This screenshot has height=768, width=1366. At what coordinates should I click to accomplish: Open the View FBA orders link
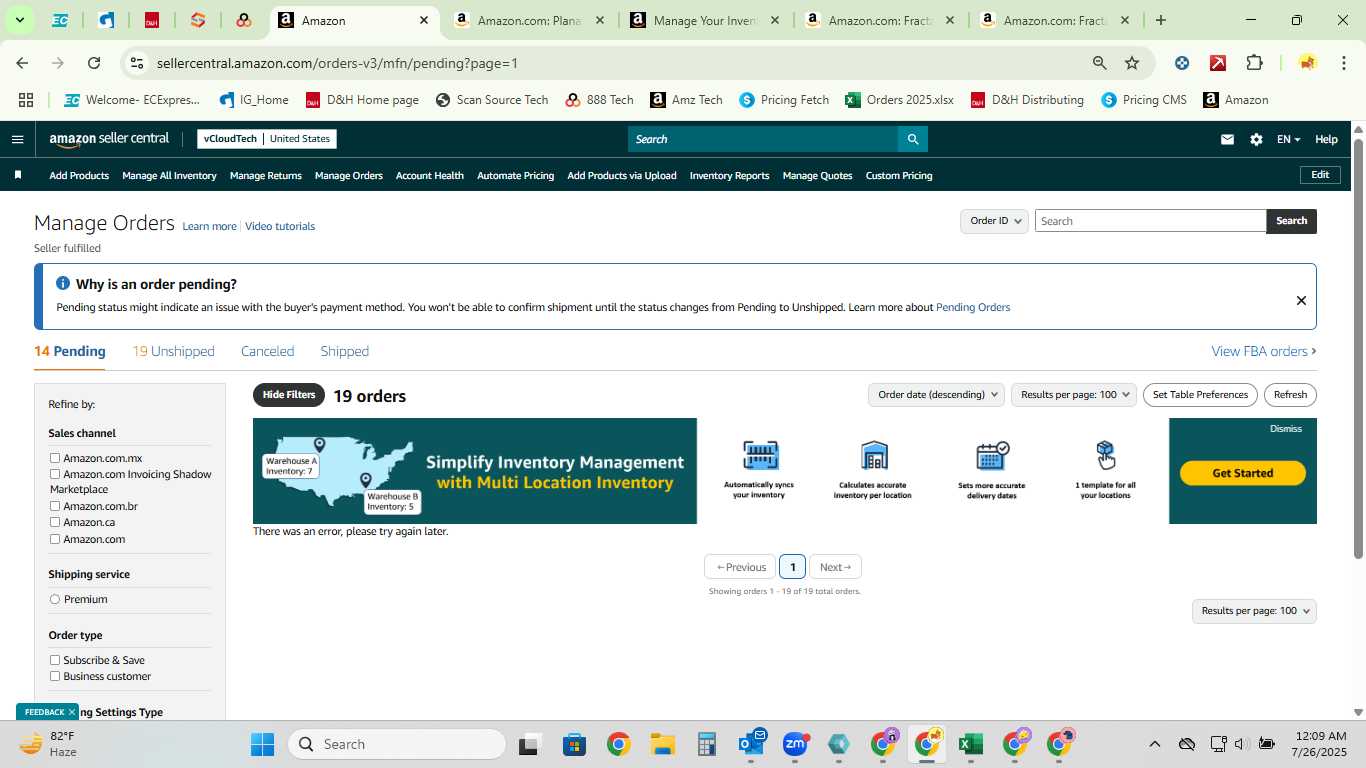coord(1263,351)
